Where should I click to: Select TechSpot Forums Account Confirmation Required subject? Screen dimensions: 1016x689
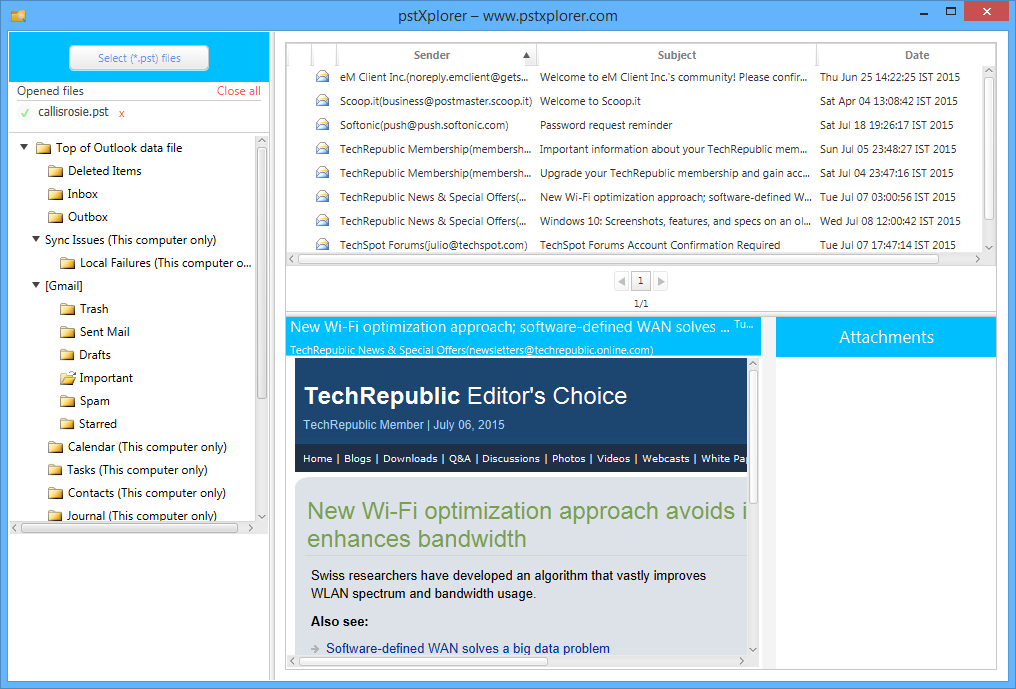(x=660, y=244)
